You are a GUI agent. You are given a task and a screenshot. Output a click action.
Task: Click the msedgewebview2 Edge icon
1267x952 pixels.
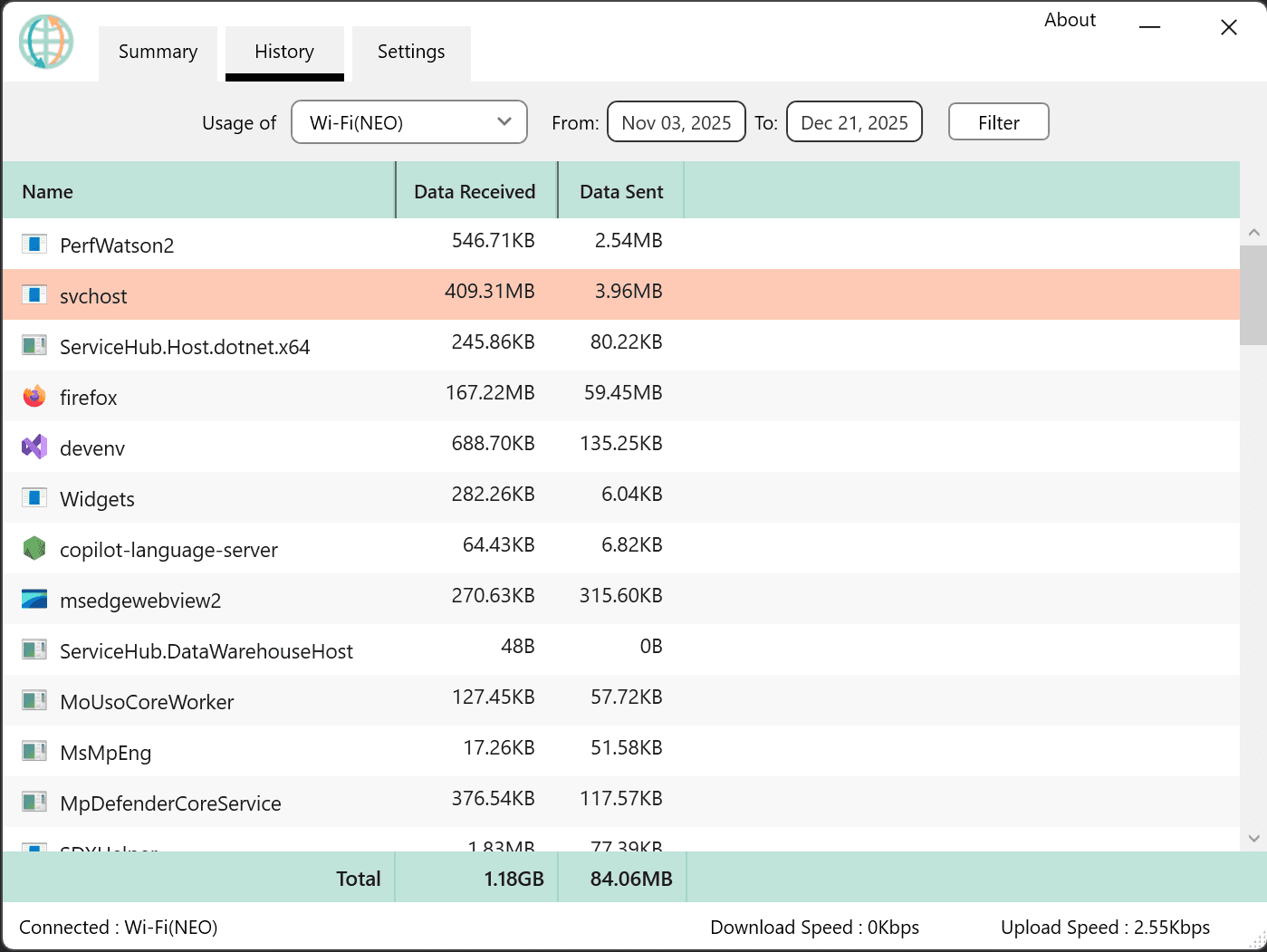(x=34, y=599)
